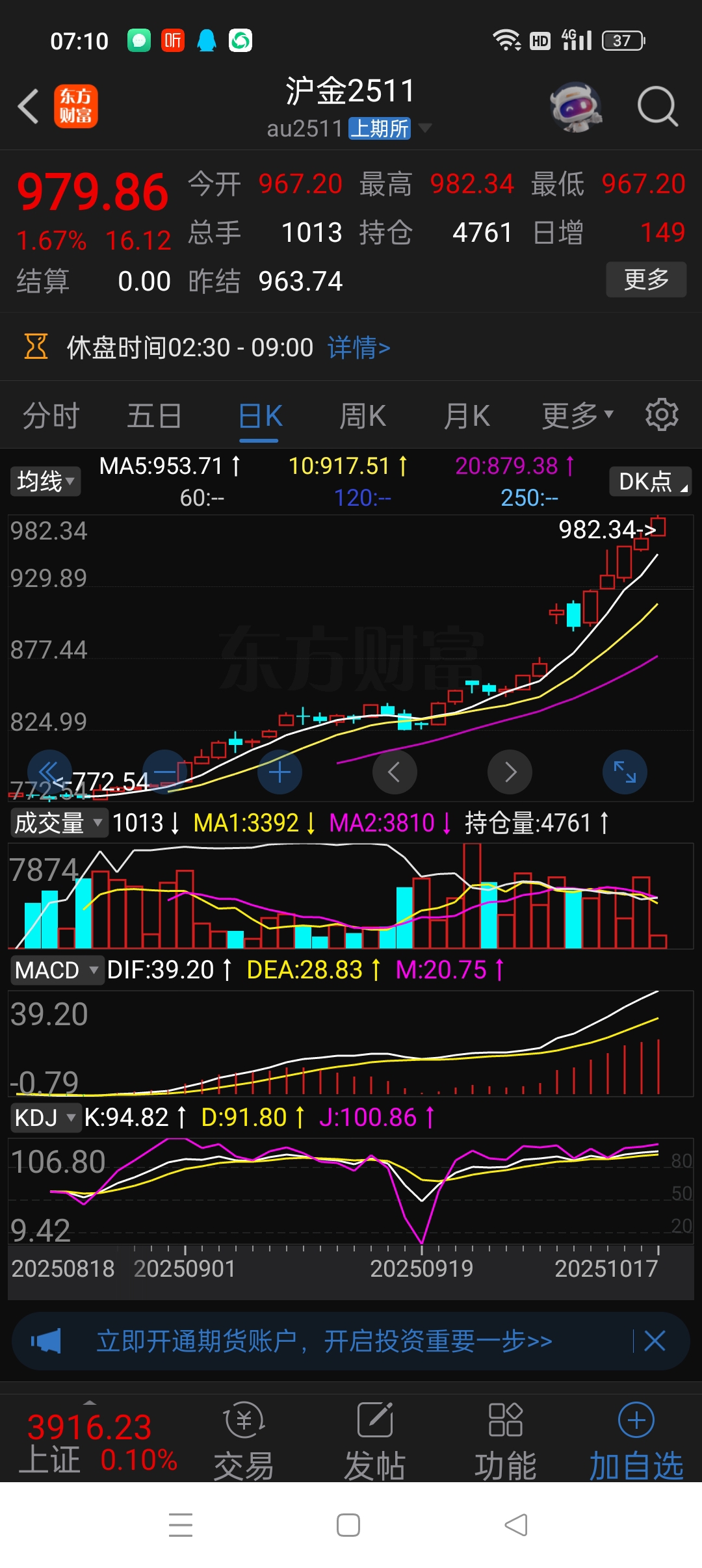The width and height of the screenshot is (702, 1568).
Task: Tap the megaphone announcement icon
Action: pos(45,1340)
